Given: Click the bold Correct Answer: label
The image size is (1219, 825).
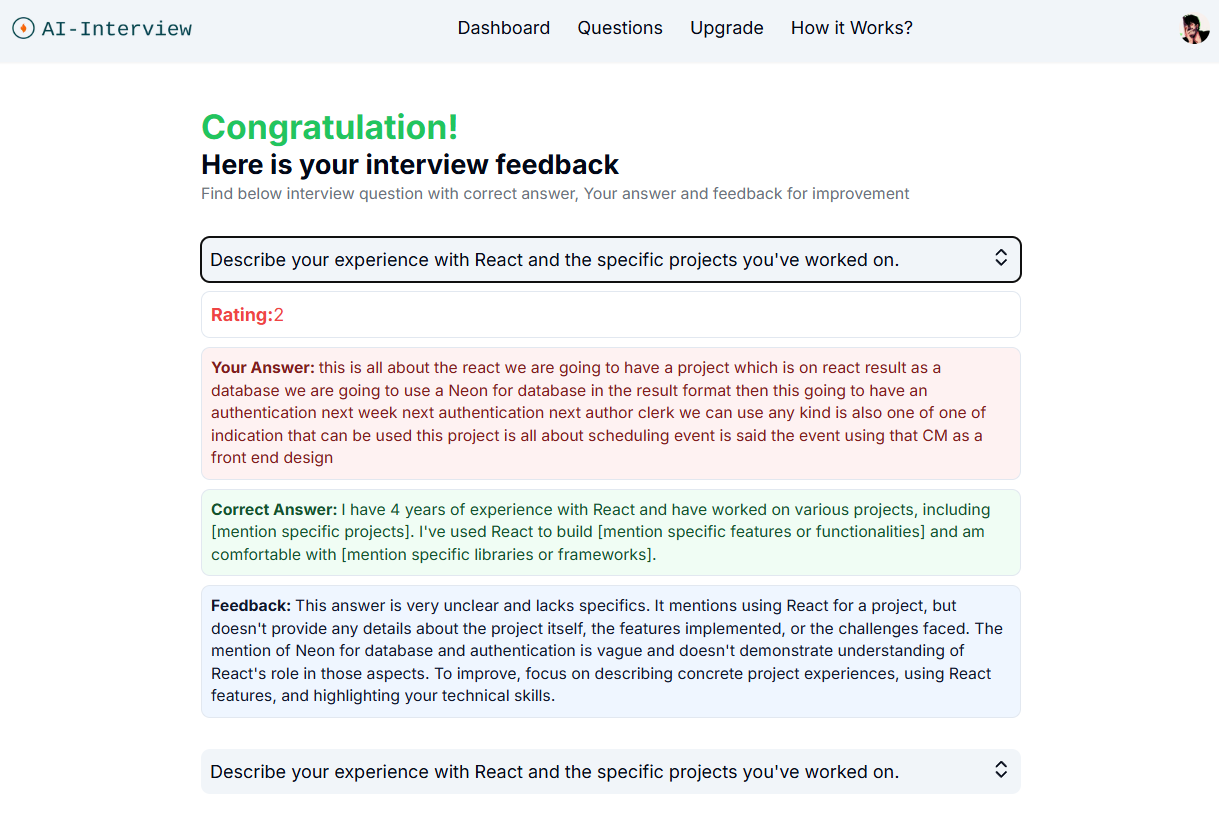Looking at the screenshot, I should [x=274, y=510].
